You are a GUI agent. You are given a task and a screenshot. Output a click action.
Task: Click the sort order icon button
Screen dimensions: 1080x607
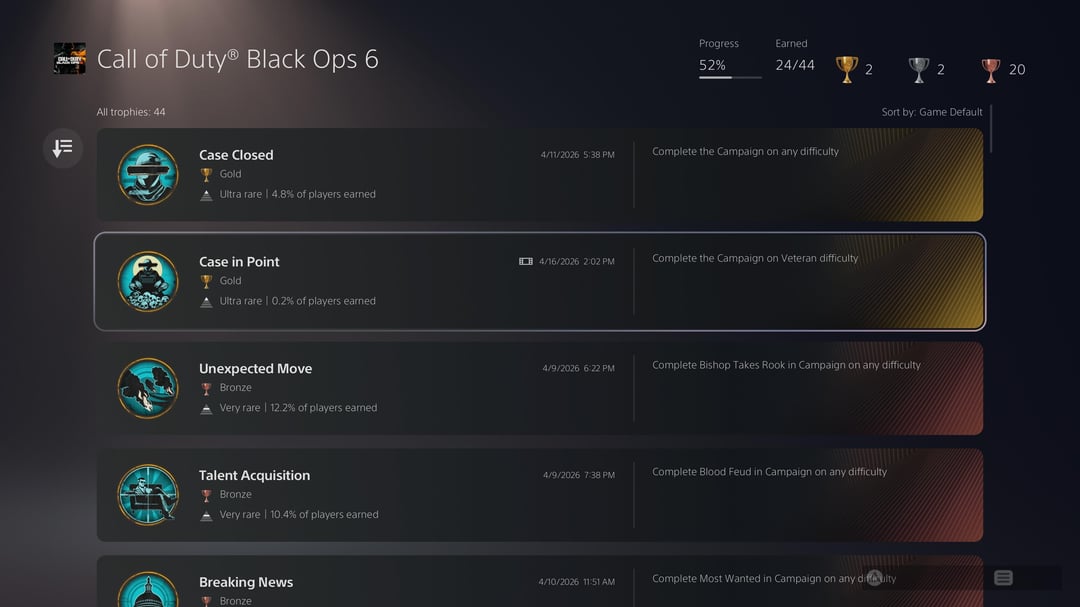(x=63, y=148)
